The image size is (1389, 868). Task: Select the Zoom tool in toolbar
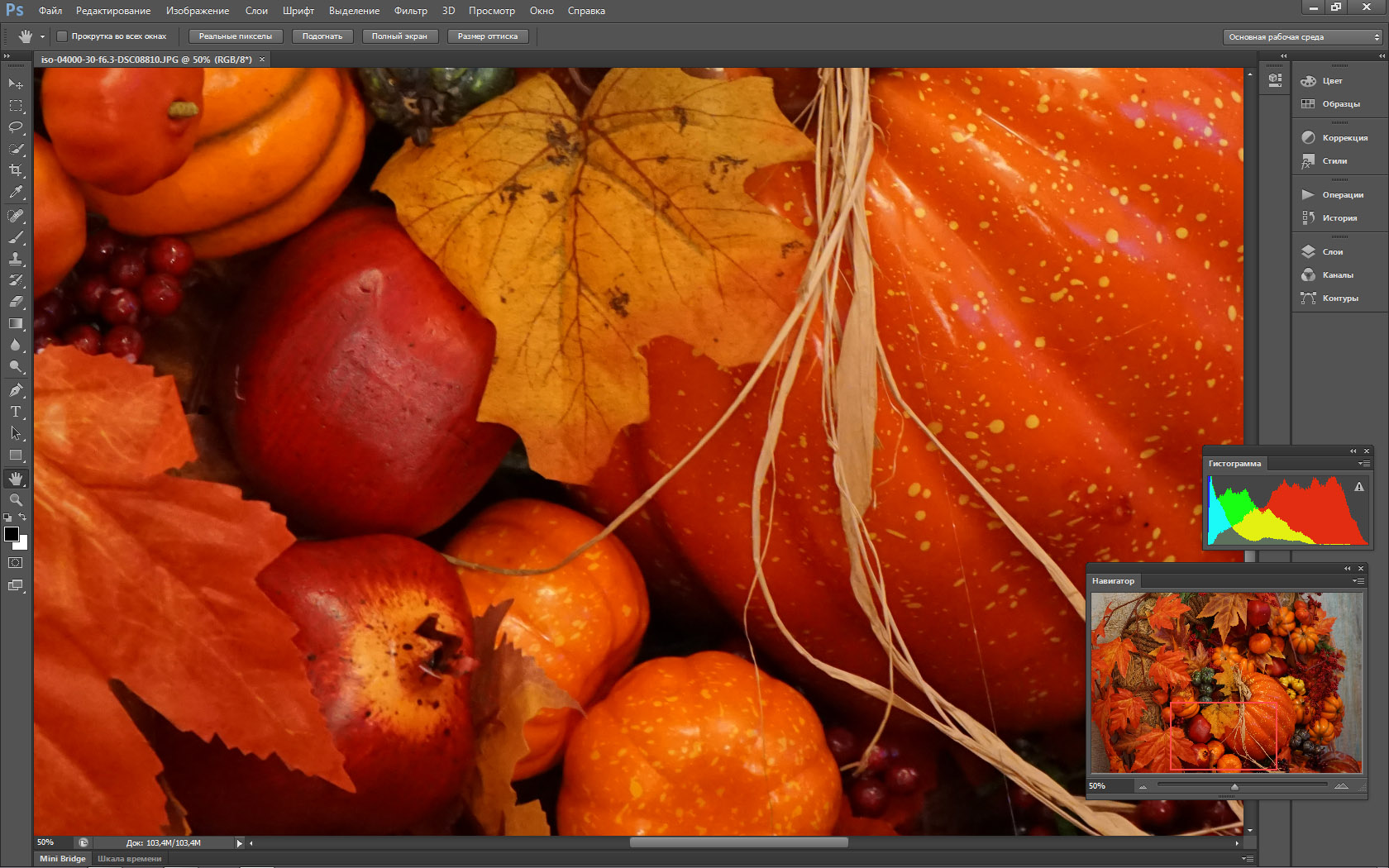point(16,500)
